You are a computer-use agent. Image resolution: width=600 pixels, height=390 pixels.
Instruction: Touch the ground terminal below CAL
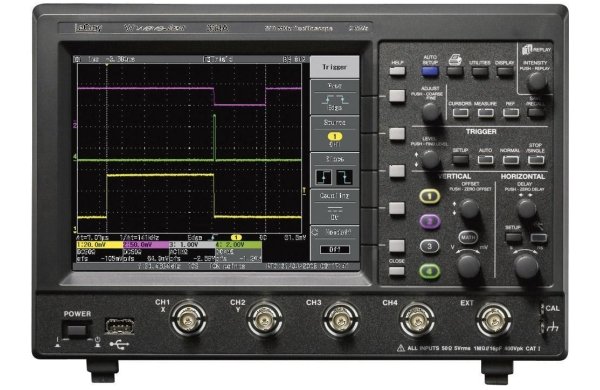543,327
